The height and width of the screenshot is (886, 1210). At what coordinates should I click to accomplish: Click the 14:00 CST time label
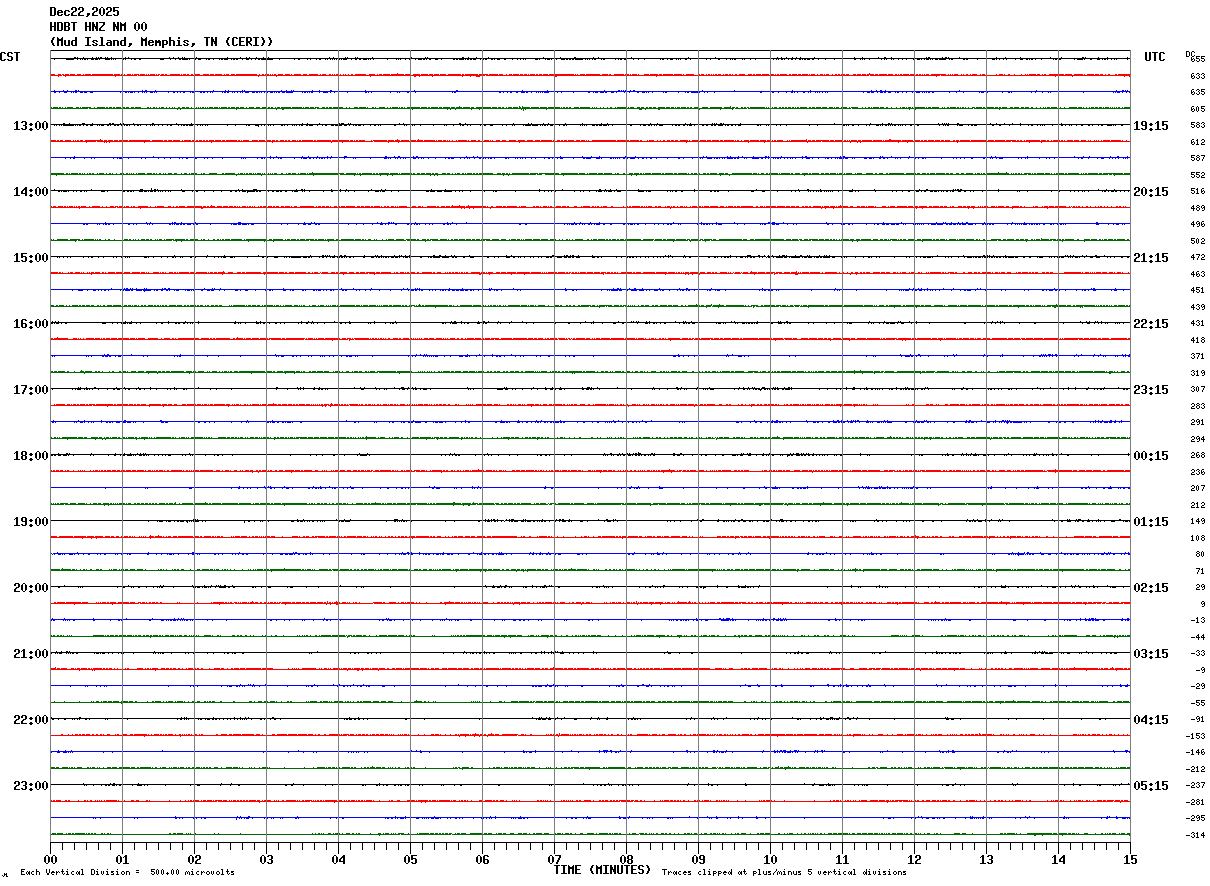click(30, 192)
